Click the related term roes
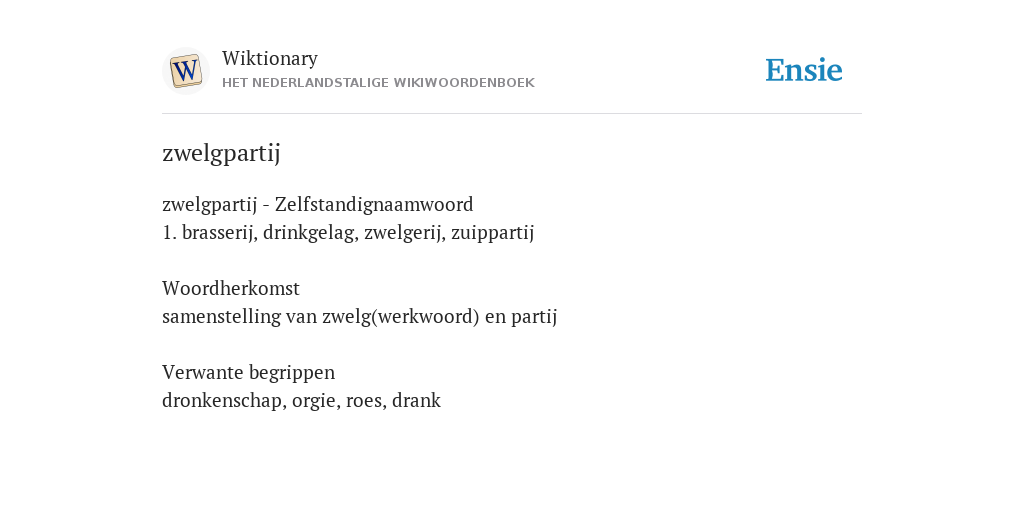1024x512 pixels. pos(366,400)
